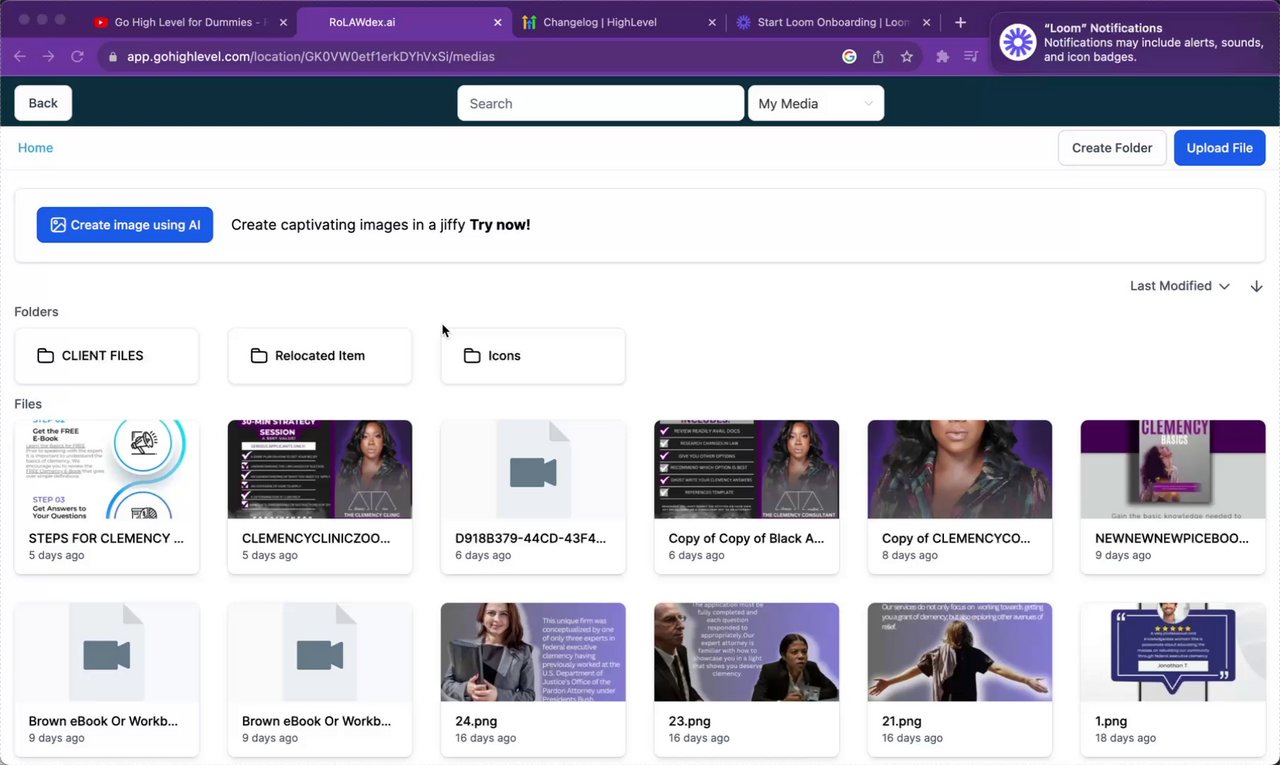Click the Loom notification icon
Screen dimensions: 1280x765
tap(1017, 42)
